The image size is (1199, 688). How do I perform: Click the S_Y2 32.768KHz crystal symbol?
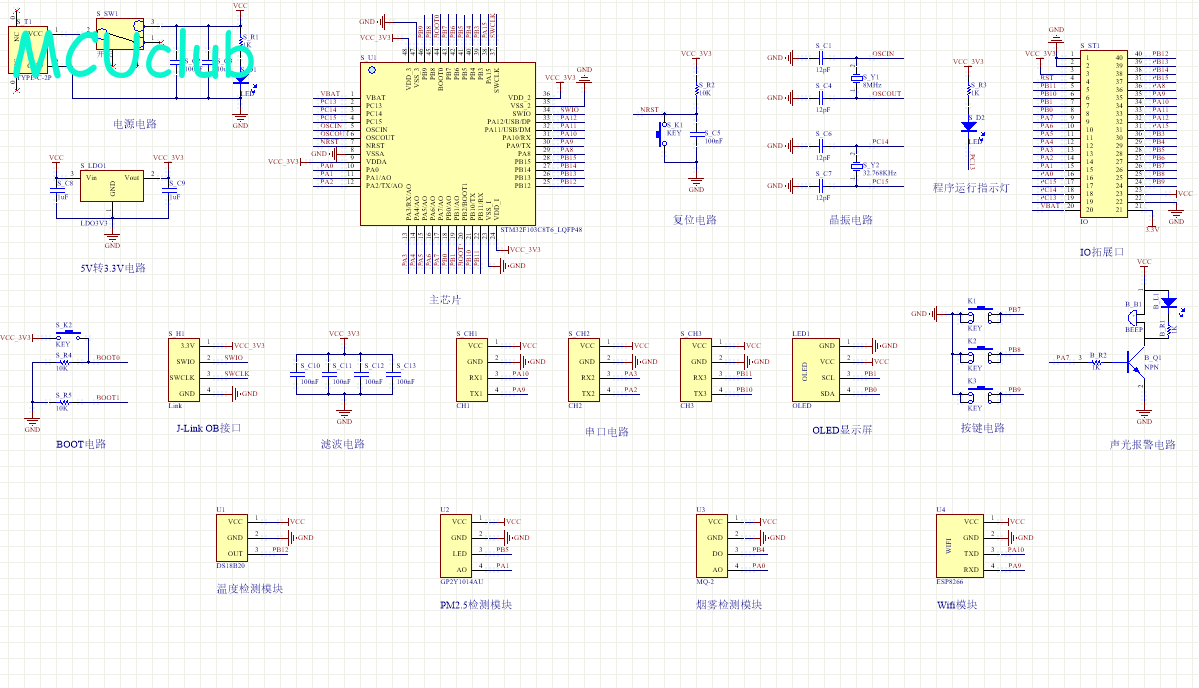coord(856,166)
